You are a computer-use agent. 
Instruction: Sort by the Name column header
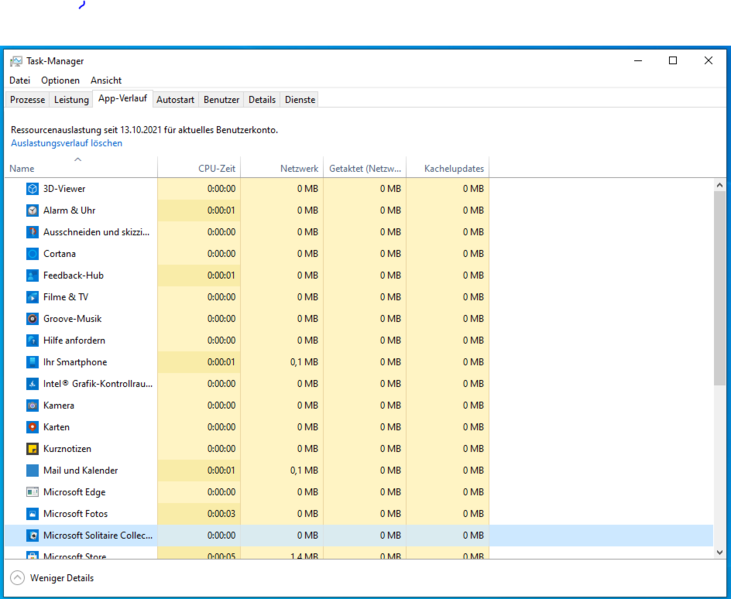pos(22,169)
